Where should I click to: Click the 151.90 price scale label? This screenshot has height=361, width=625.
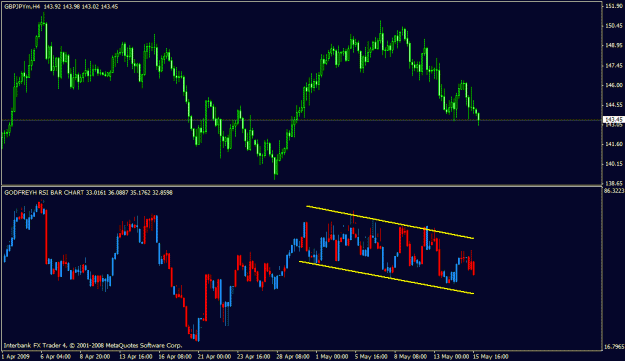[x=614, y=6]
